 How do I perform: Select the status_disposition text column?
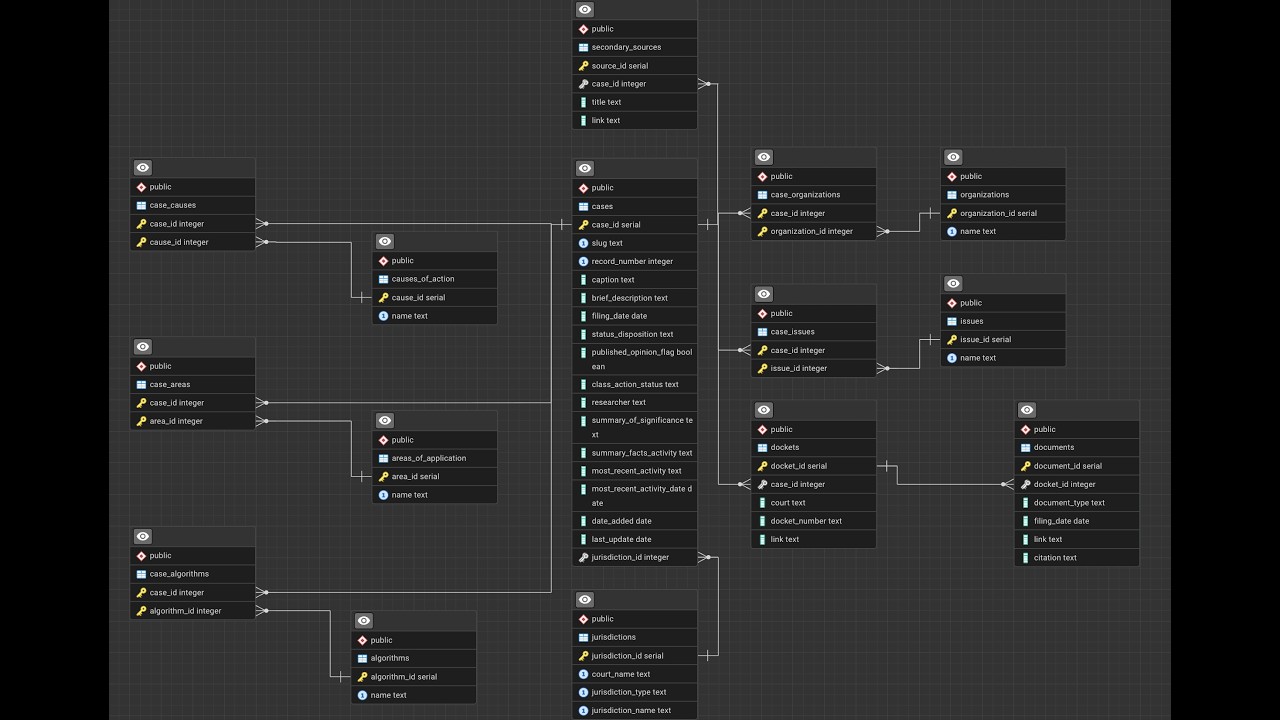point(635,334)
